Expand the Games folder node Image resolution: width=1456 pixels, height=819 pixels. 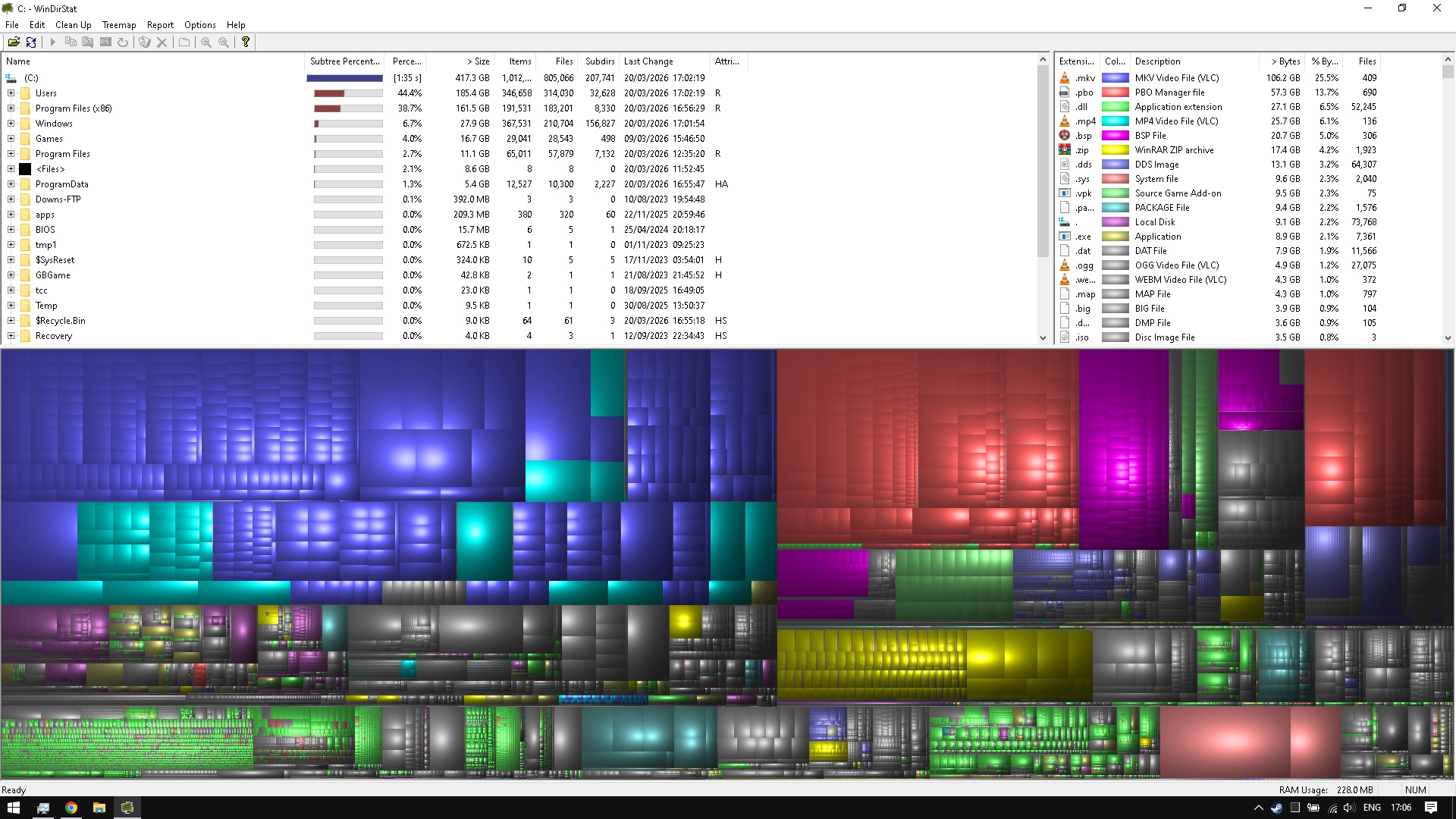(x=11, y=139)
